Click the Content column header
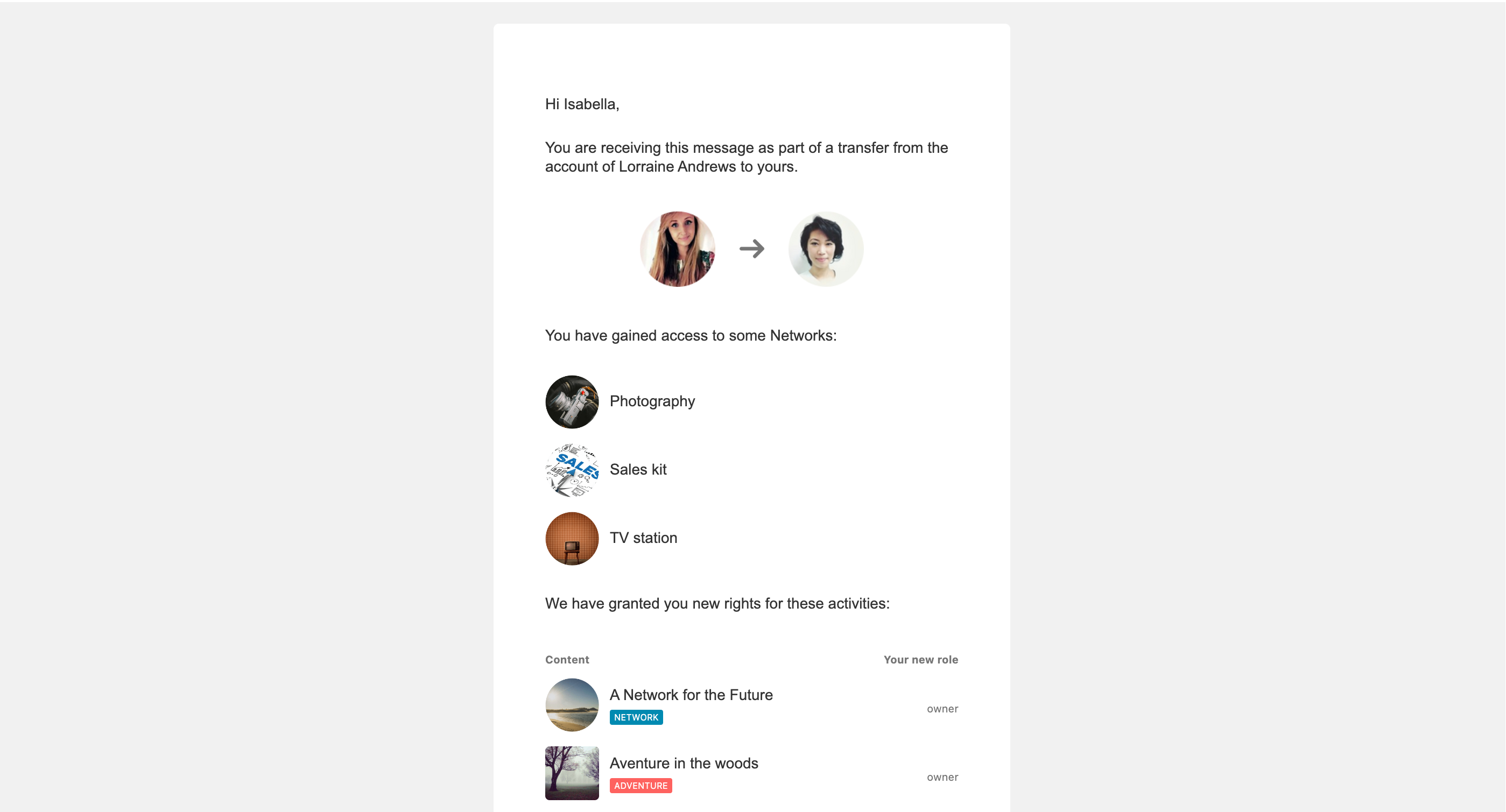Screen dimensions: 1506x812 pyautogui.click(x=567, y=660)
